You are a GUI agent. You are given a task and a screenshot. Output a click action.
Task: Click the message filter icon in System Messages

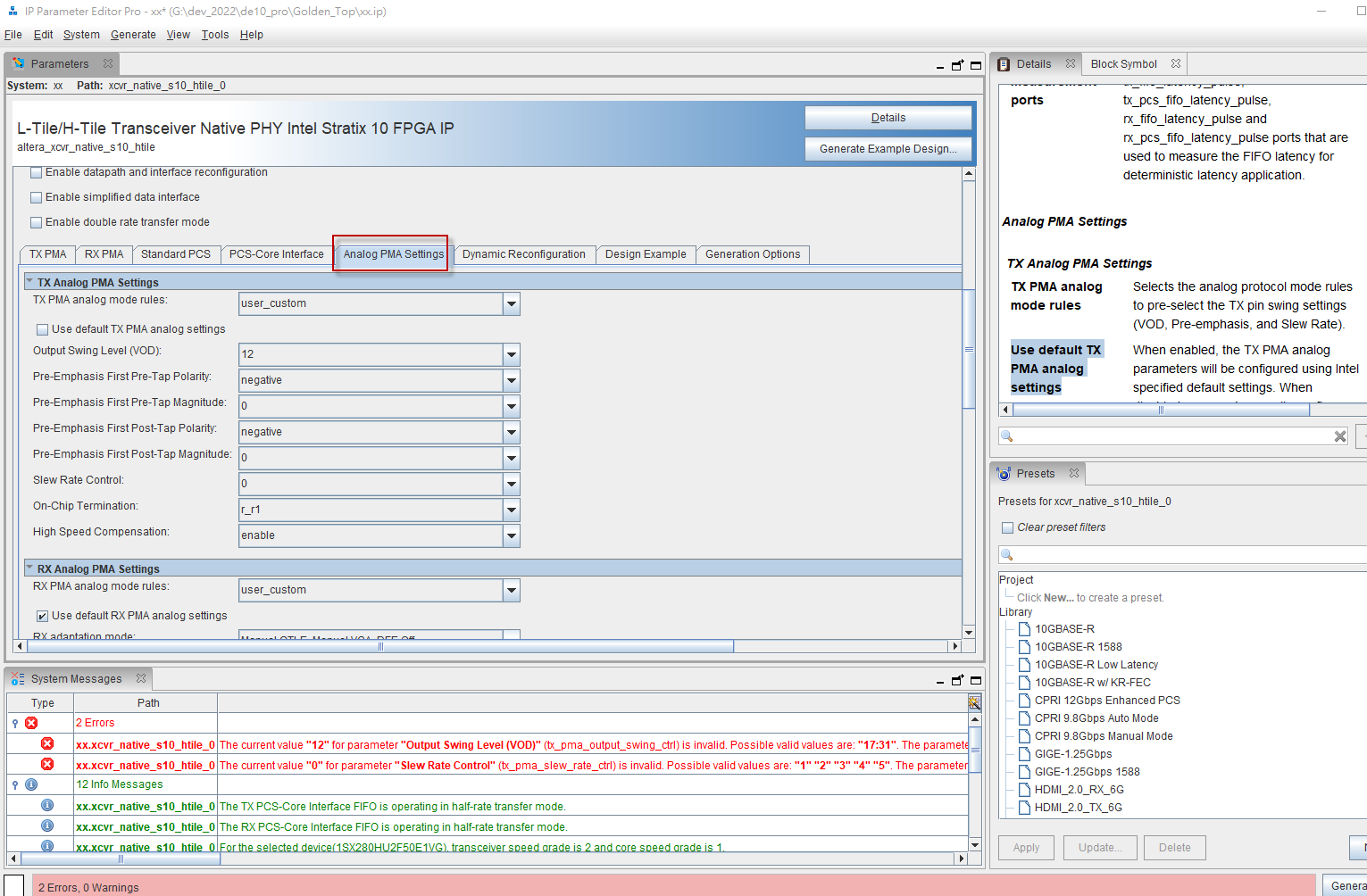(x=975, y=703)
